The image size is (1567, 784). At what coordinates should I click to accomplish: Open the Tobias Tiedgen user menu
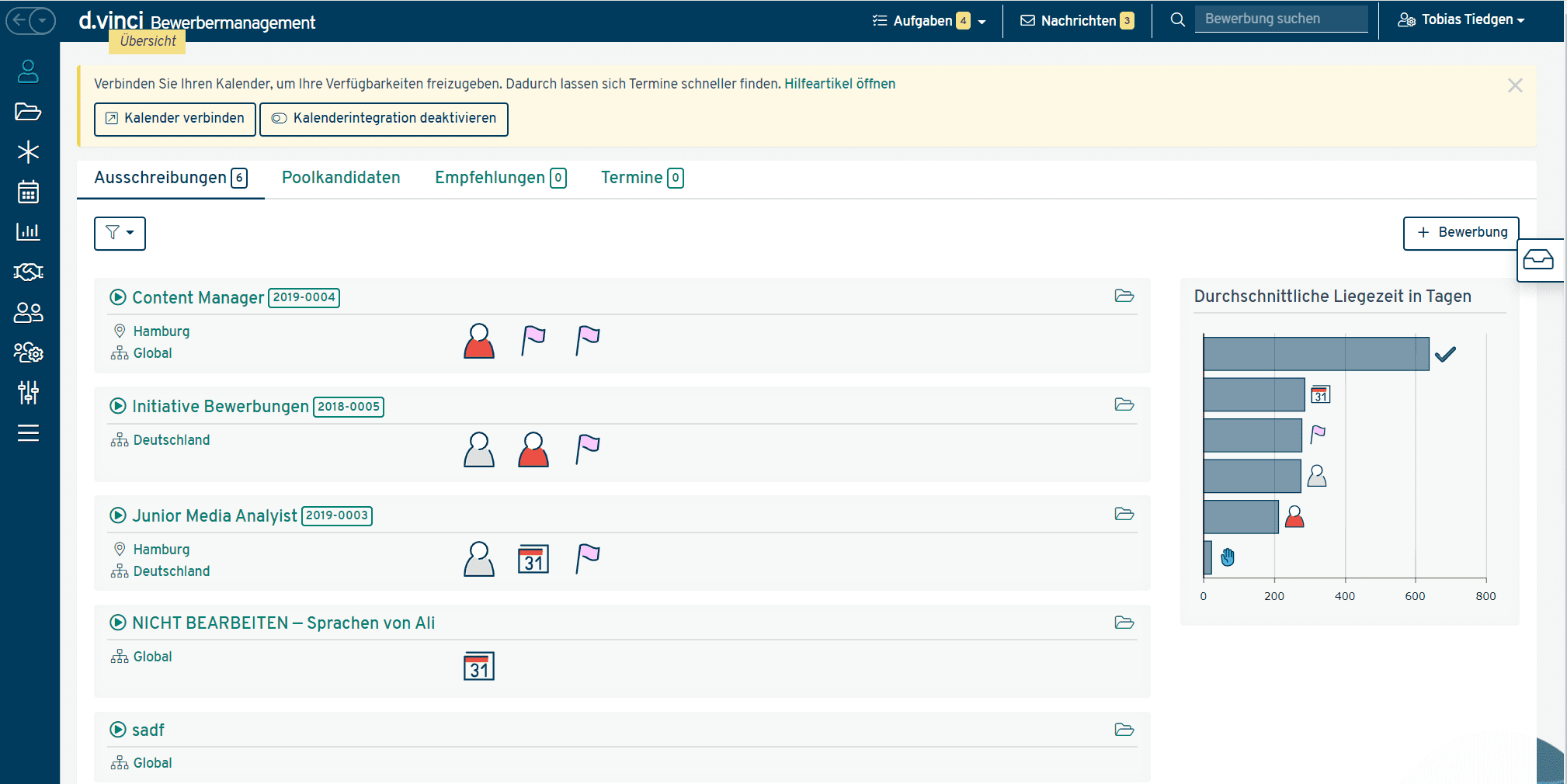1461,20
